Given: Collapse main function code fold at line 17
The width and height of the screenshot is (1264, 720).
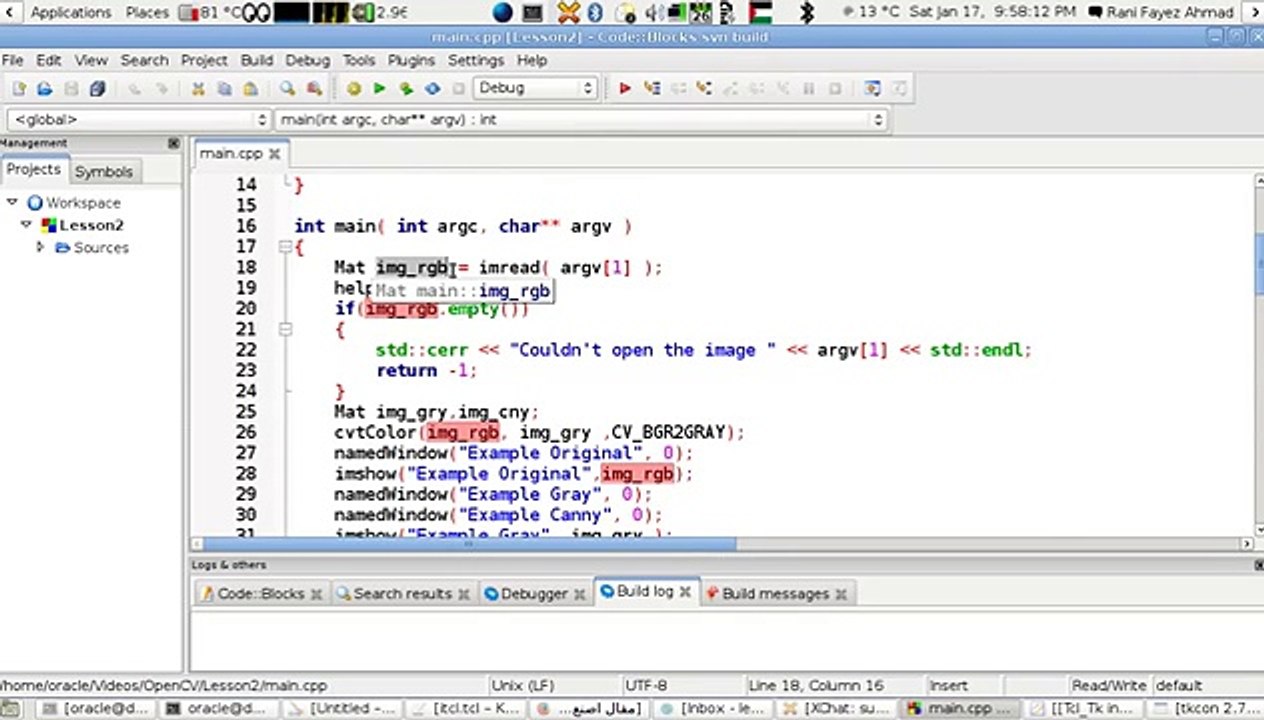Looking at the screenshot, I should 285,246.
